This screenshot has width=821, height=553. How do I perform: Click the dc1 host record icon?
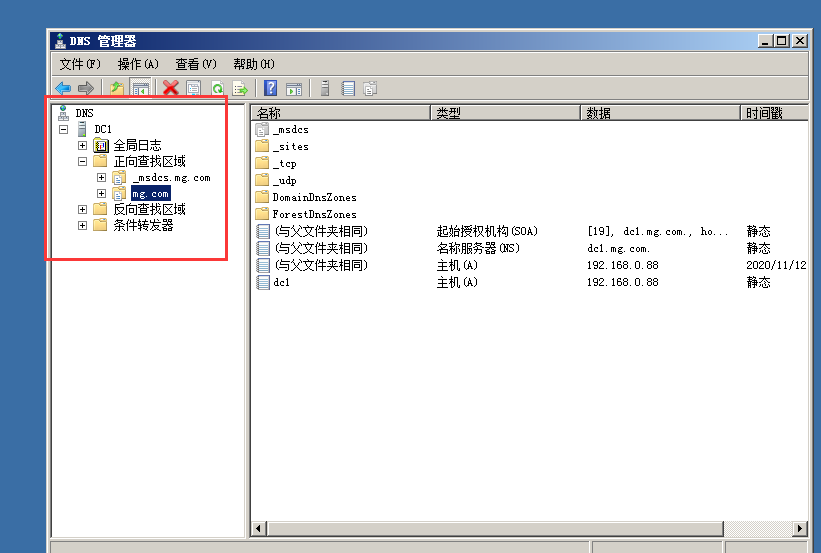(262, 282)
